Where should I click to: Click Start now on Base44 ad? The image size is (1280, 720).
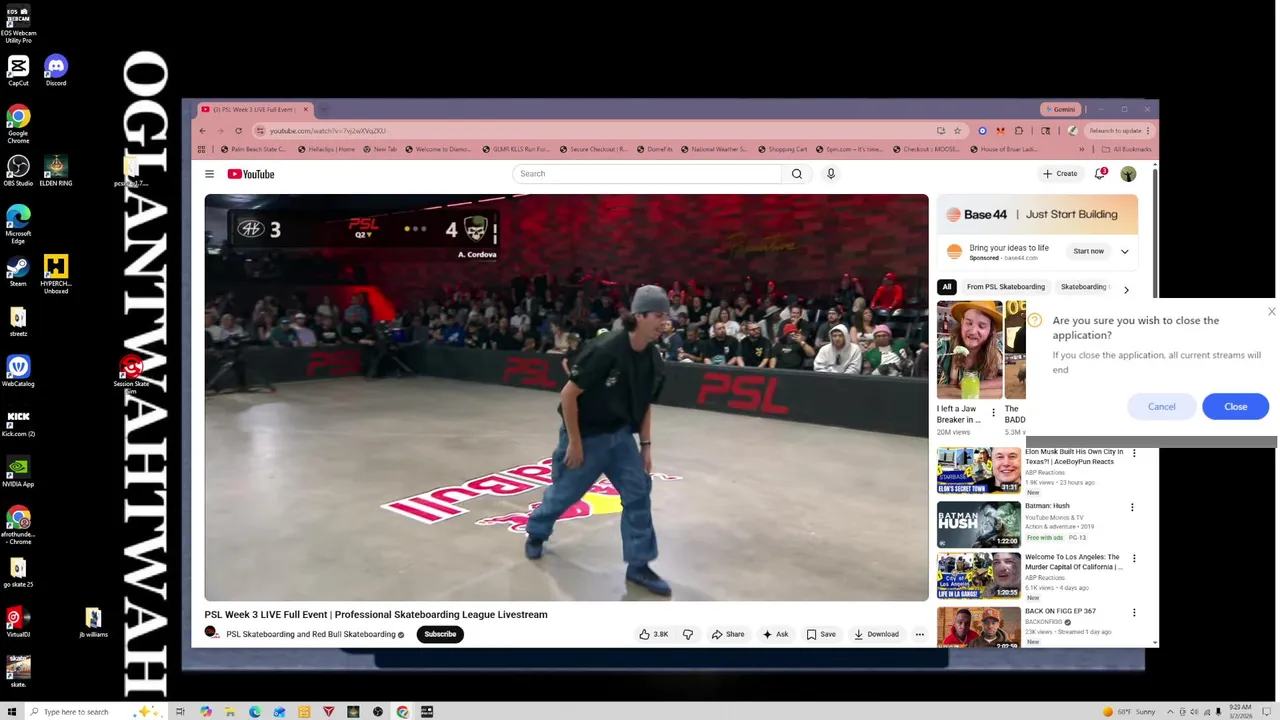pos(1088,251)
